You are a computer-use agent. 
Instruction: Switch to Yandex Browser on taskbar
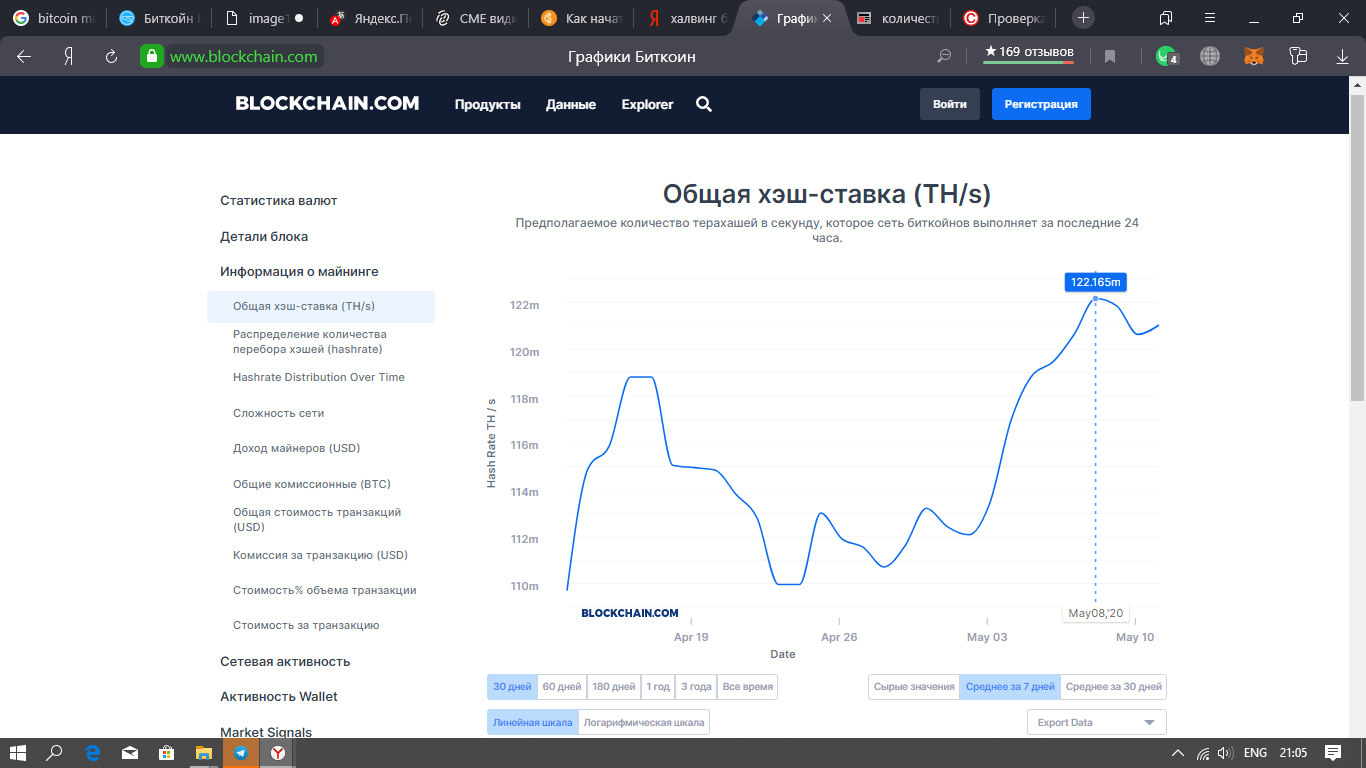point(278,753)
